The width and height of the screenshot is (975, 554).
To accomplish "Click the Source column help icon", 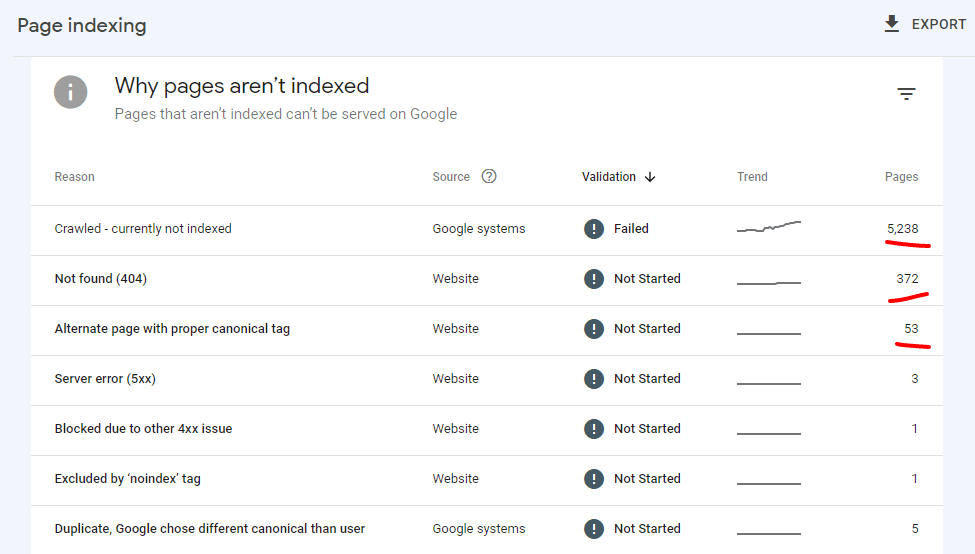I will coord(489,177).
